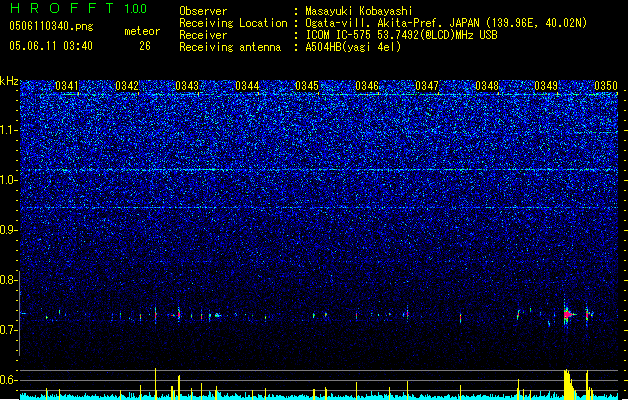Click the 1.0 kHz axis label
The width and height of the screenshot is (629, 400).
point(9,180)
